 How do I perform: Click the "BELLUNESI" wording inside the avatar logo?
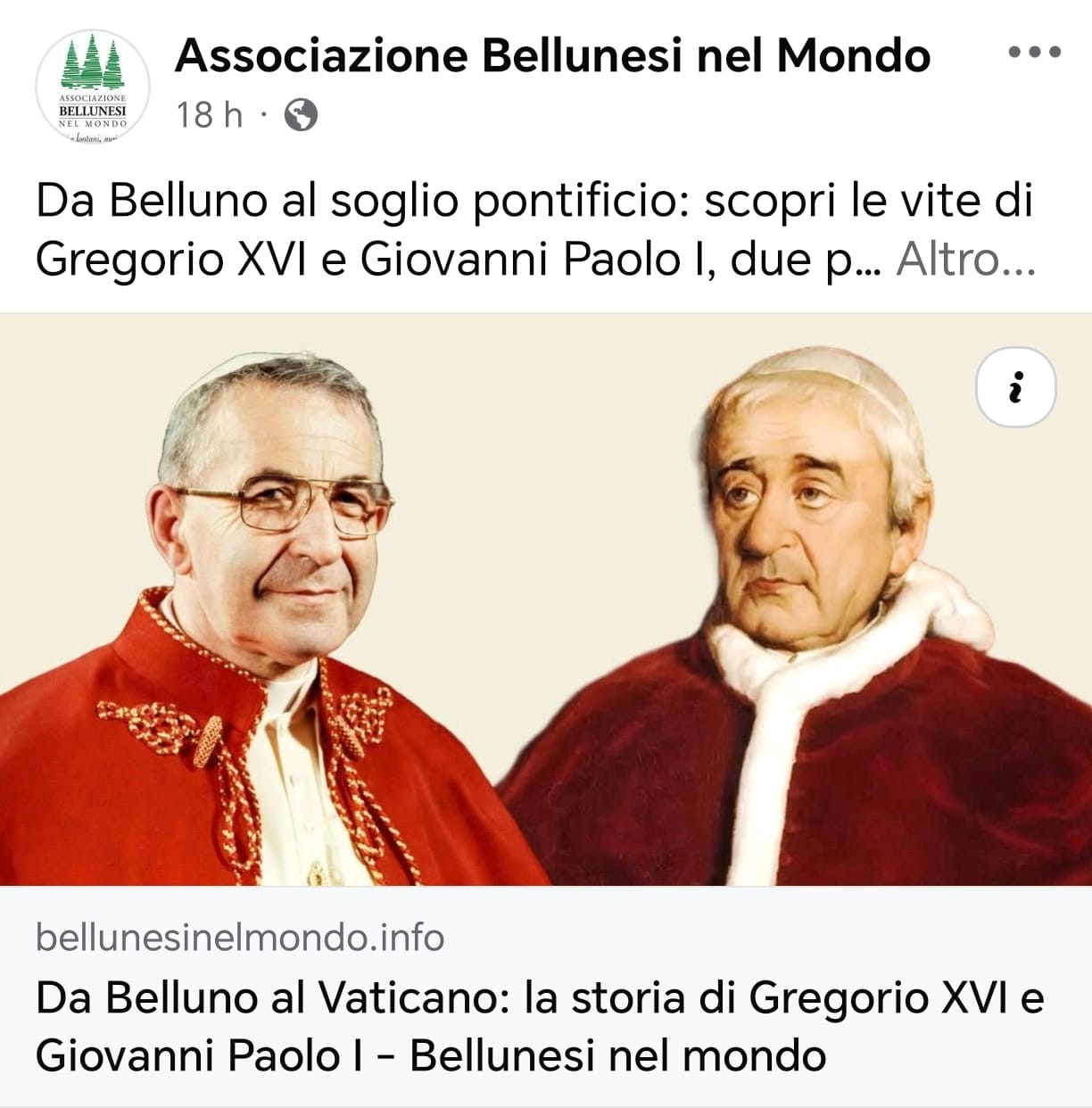tap(93, 112)
